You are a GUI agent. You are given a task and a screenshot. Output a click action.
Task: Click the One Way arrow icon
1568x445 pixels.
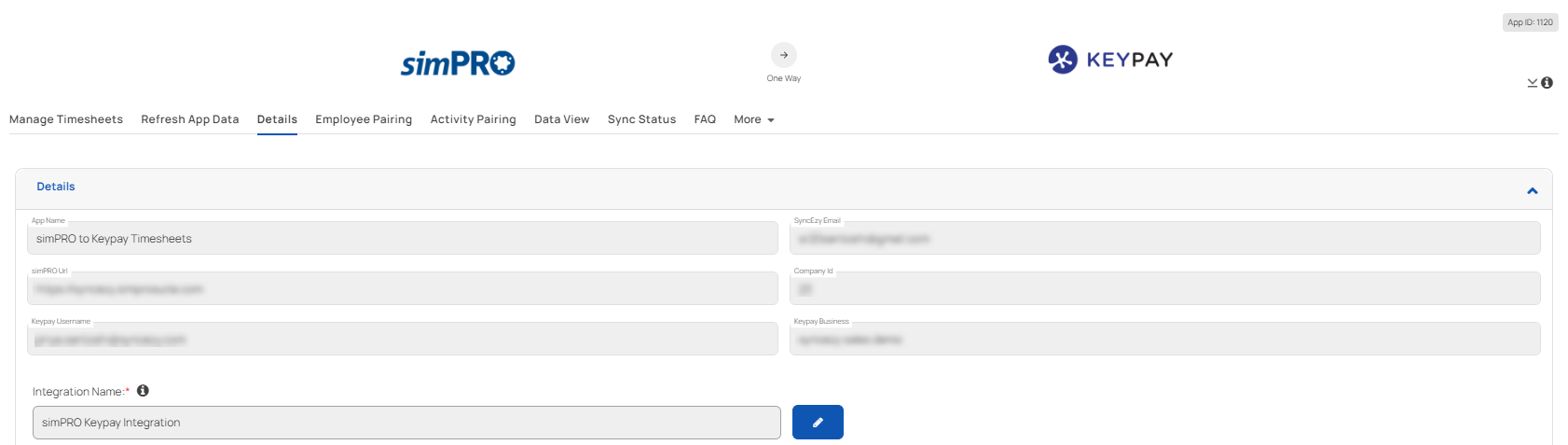coord(784,54)
